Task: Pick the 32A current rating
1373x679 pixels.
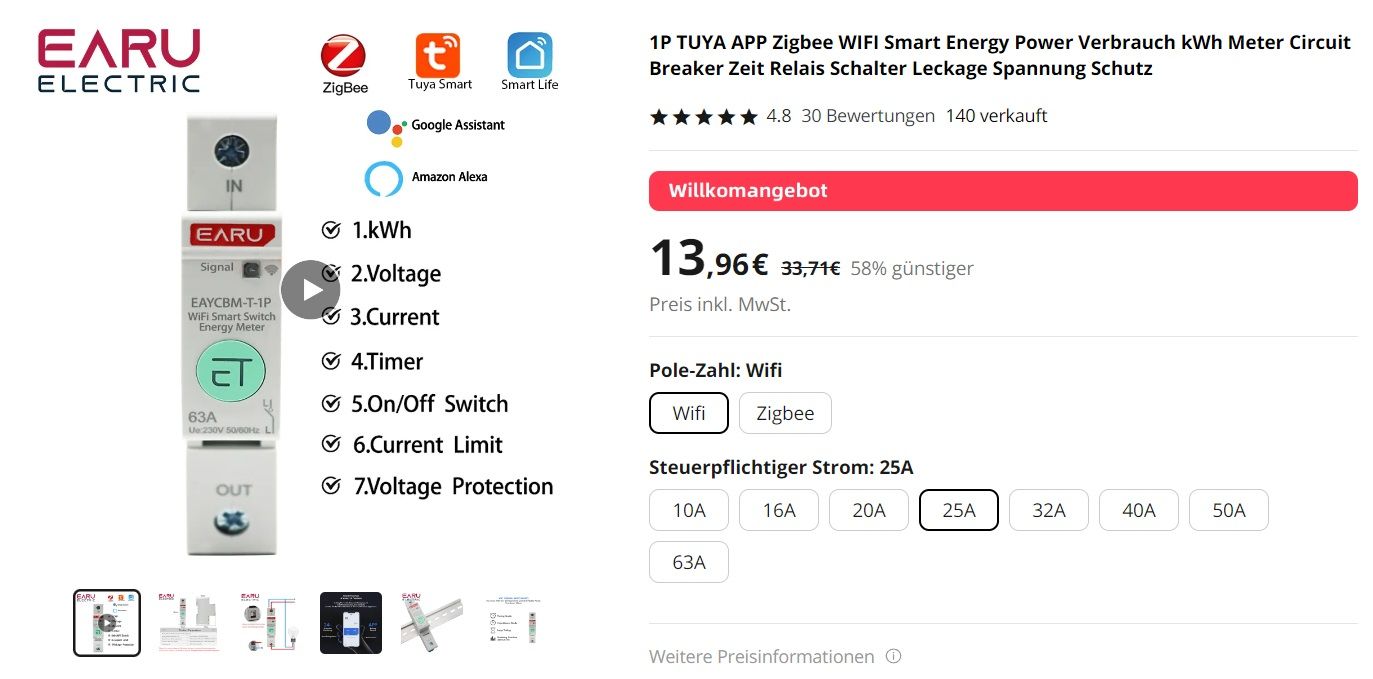Action: (1049, 510)
